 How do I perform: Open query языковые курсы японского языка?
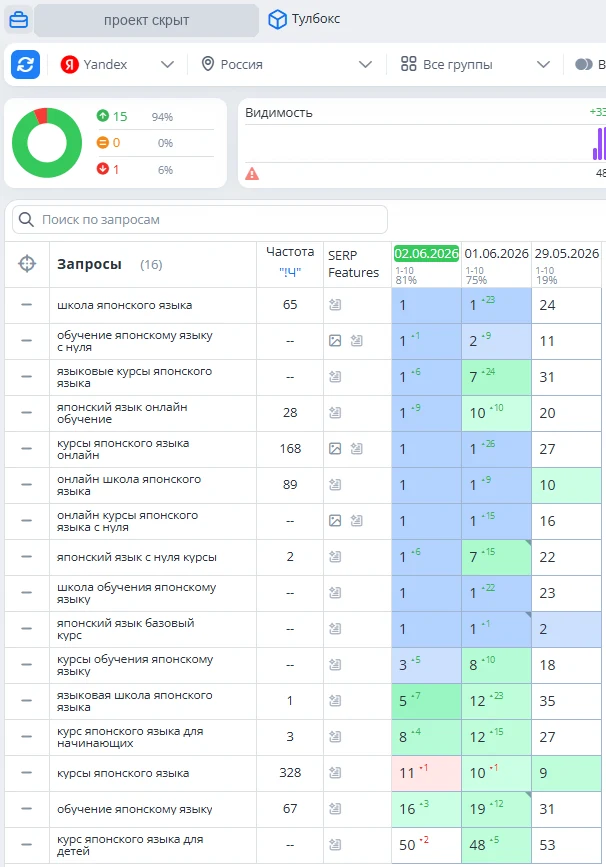pyautogui.click(x=135, y=377)
